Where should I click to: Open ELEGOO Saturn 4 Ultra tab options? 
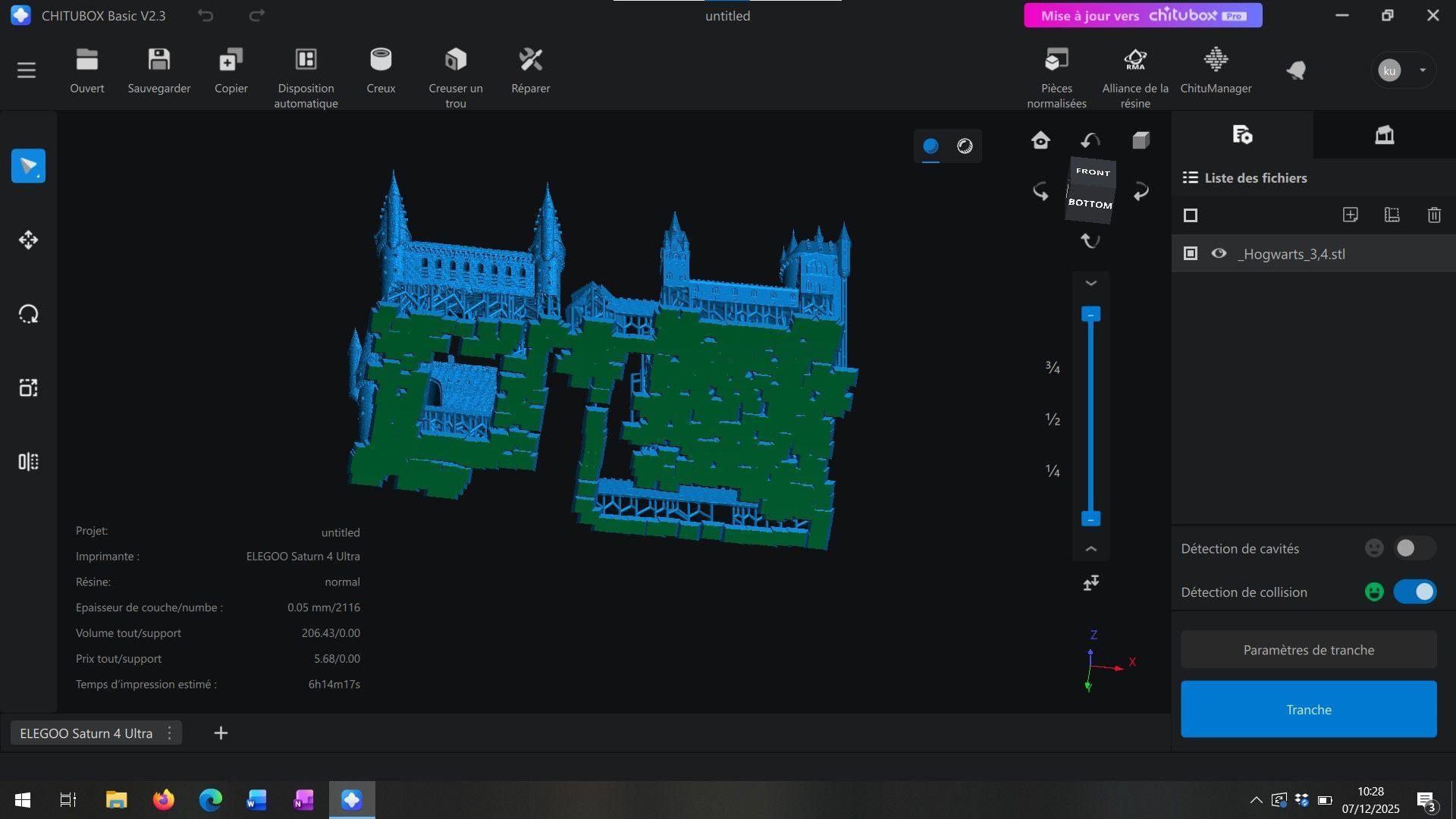point(170,733)
